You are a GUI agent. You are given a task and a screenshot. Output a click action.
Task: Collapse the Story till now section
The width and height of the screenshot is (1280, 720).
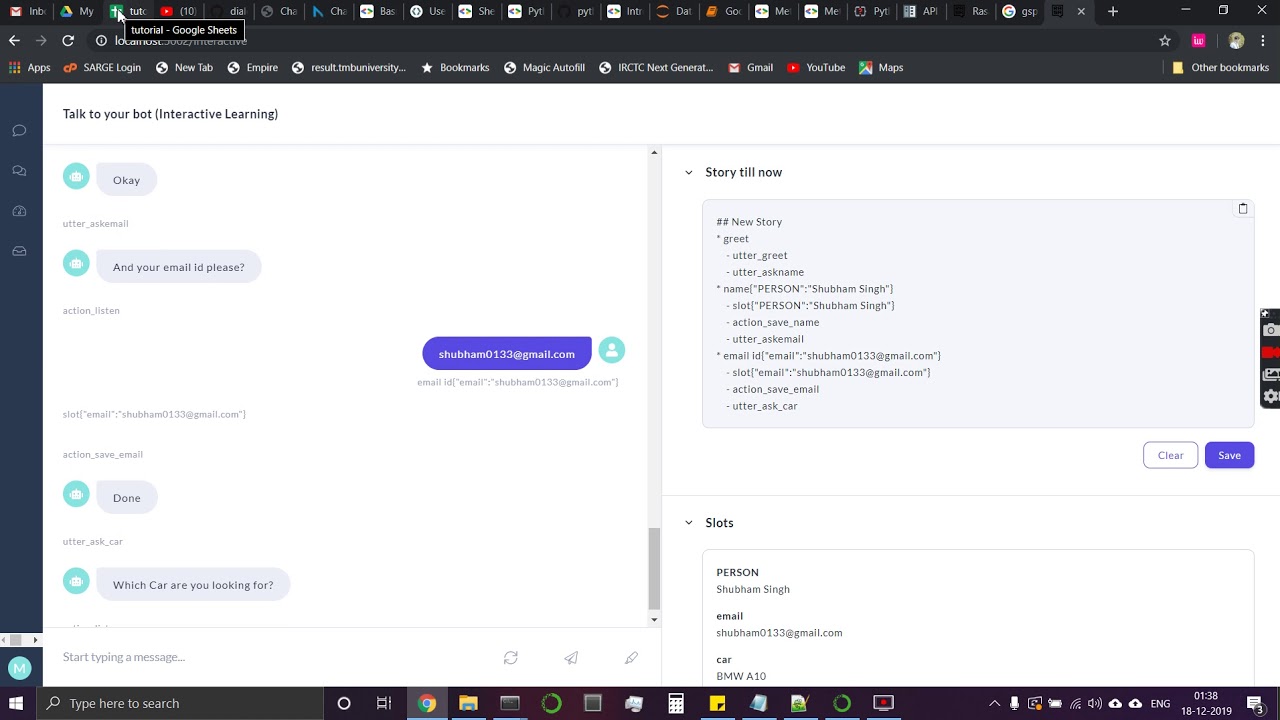(688, 172)
